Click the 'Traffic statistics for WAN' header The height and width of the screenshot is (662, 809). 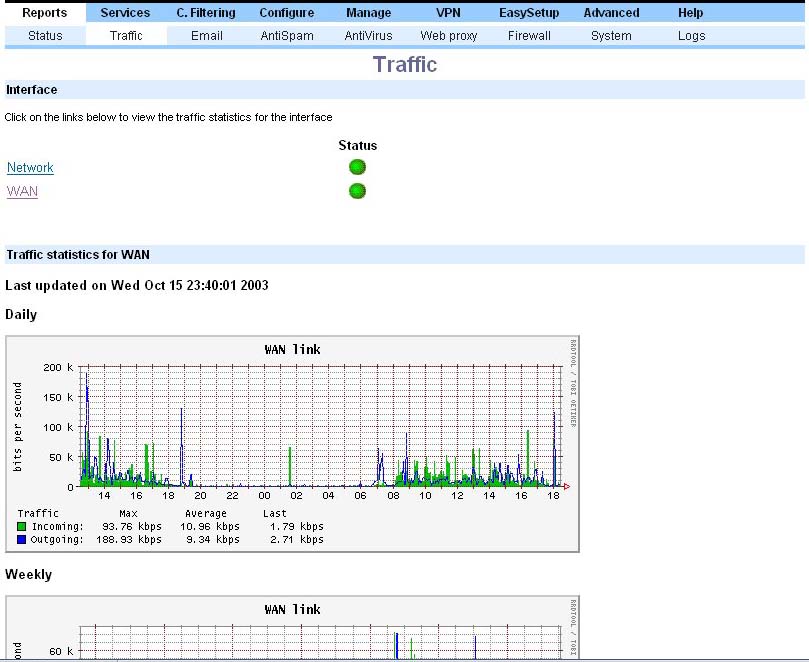(404, 255)
